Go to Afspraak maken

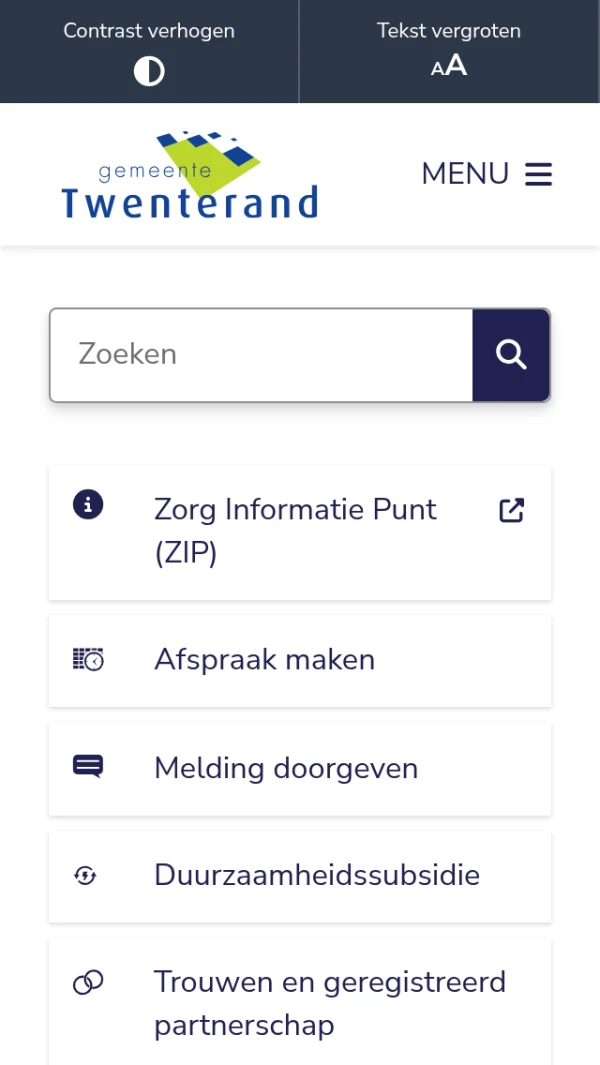(x=265, y=660)
